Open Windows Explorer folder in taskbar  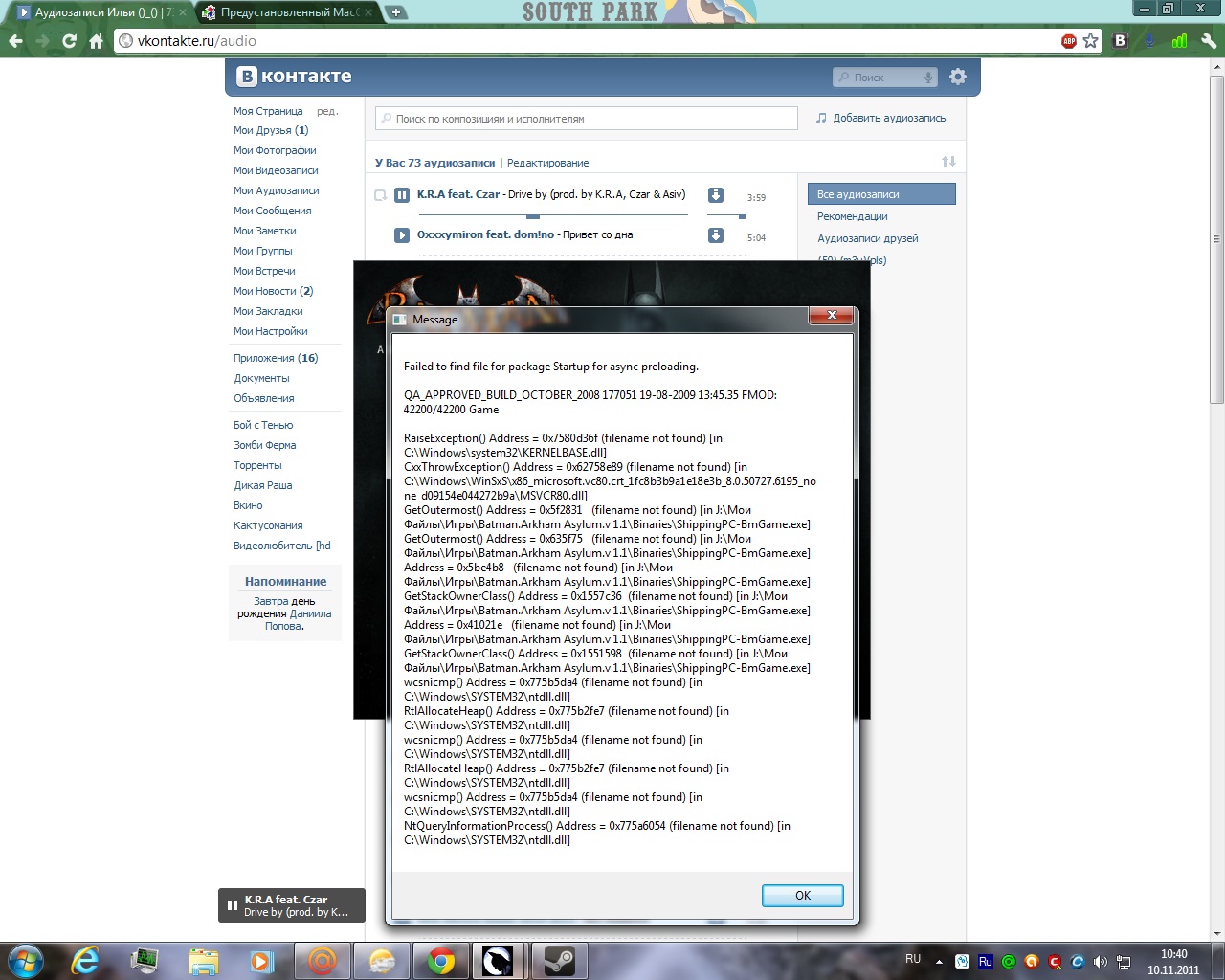[x=203, y=961]
